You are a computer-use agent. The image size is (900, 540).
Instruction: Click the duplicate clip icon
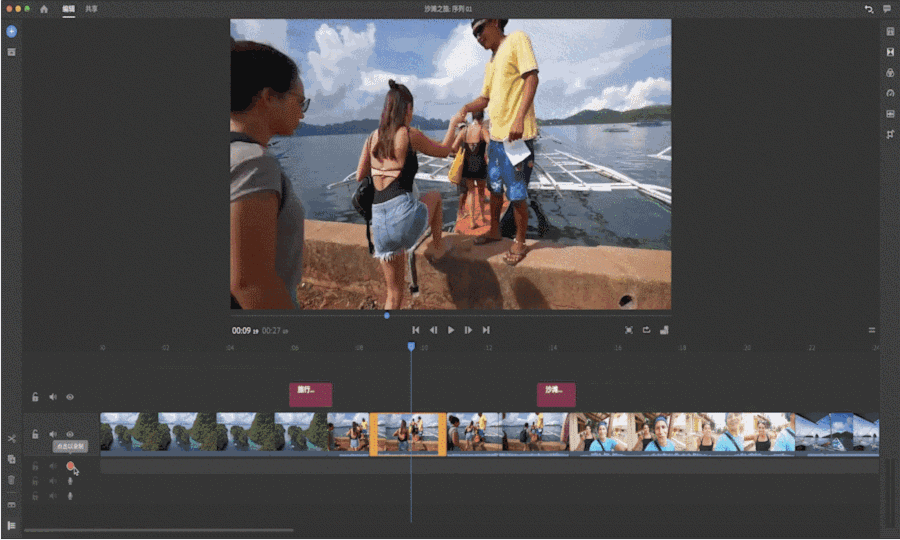(11, 459)
